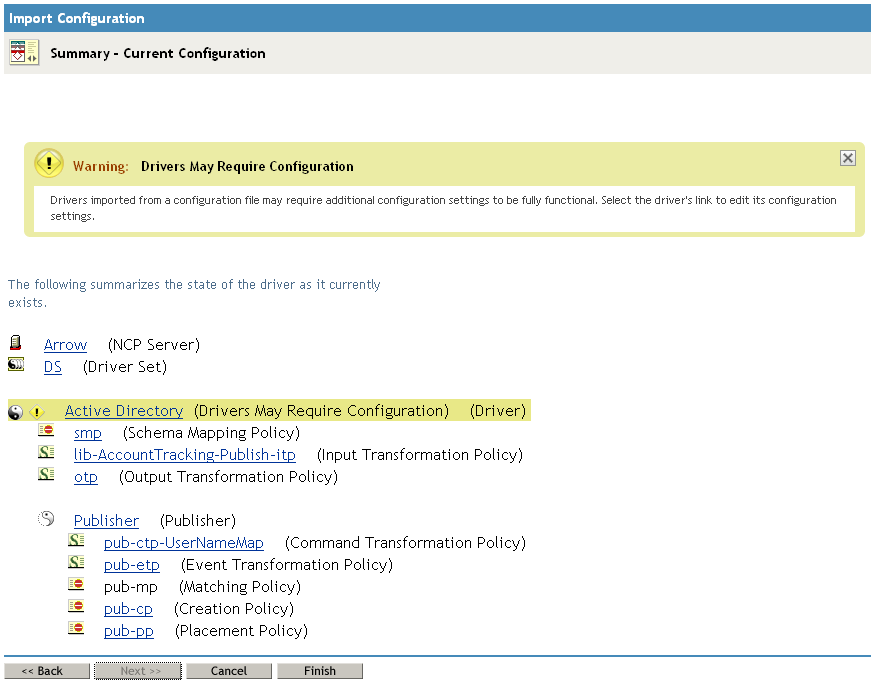The image size is (871, 687).
Task: Click the Schema Mapping Policy icon beside smp
Action: click(46, 432)
